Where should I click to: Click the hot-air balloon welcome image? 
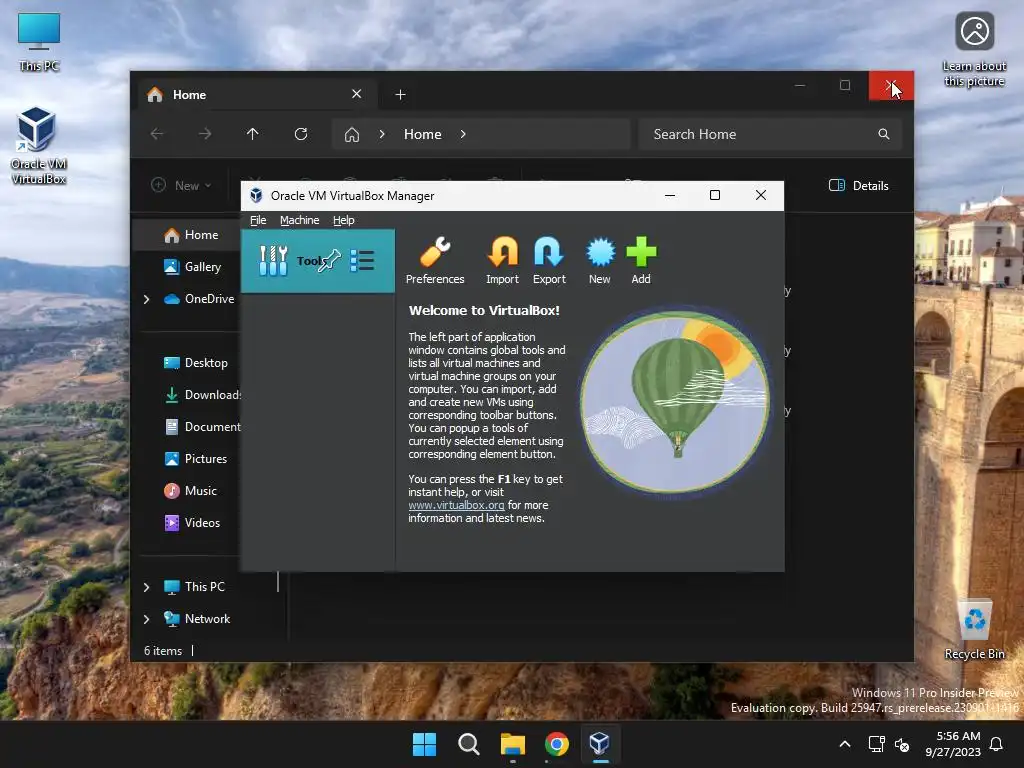pos(675,401)
